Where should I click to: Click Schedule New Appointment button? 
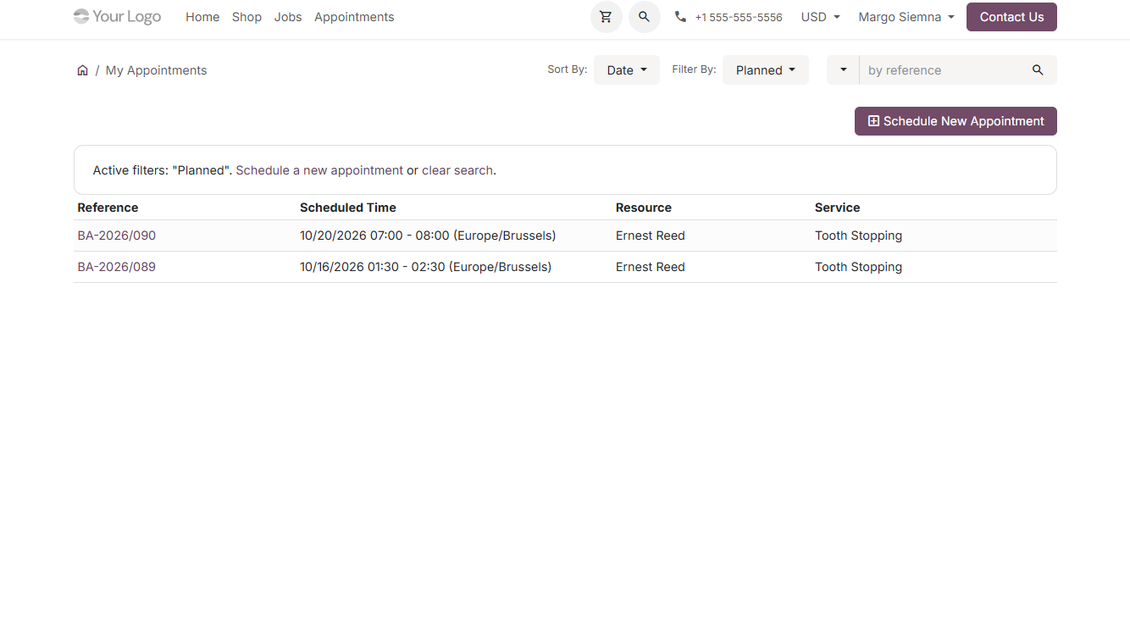956,121
